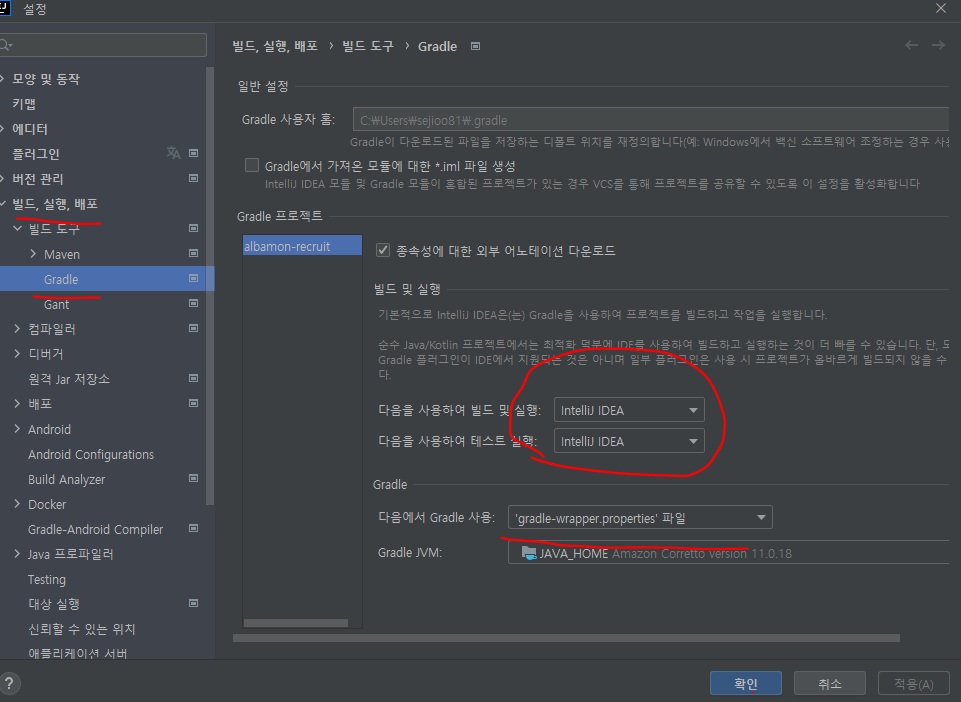Select Android Configurations in the tree
The image size is (961, 702).
coord(91,454)
